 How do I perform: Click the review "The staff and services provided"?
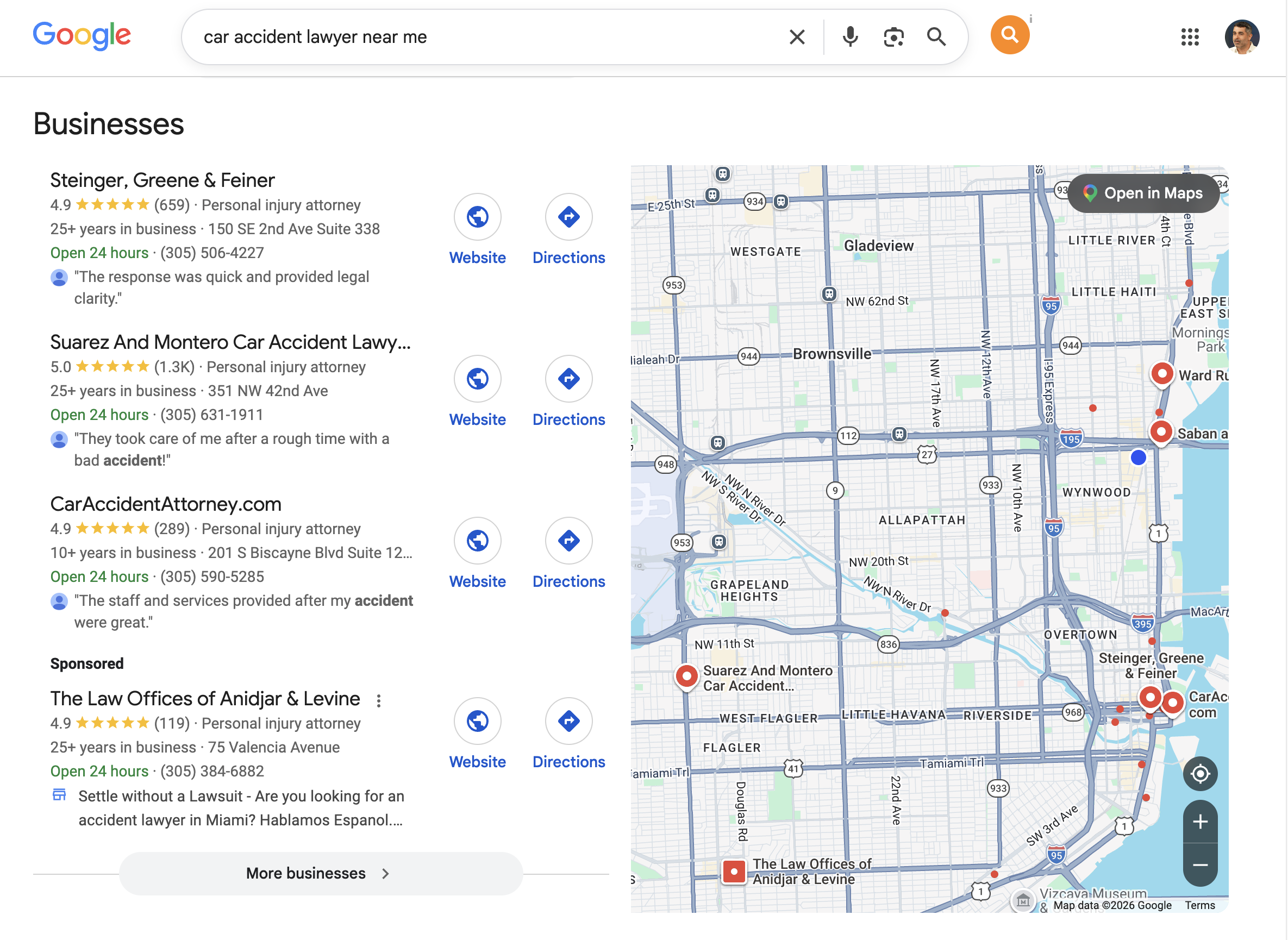click(243, 612)
